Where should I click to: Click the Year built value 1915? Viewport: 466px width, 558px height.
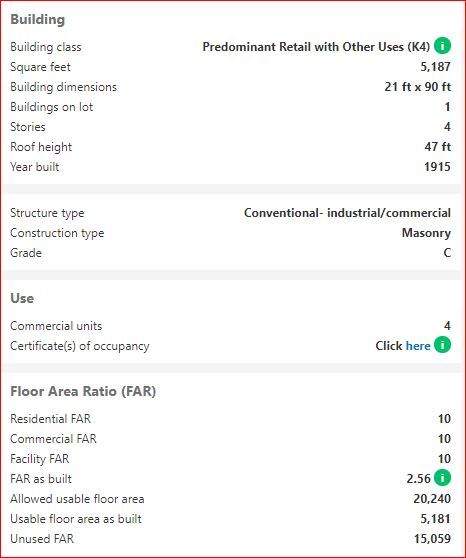(437, 167)
